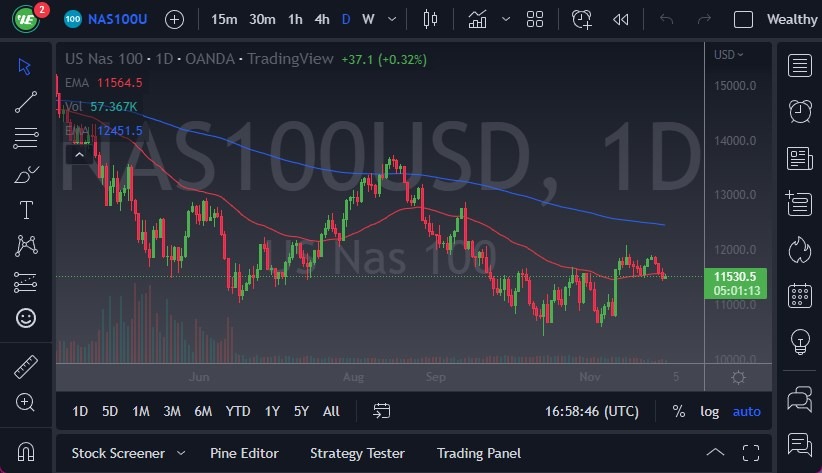Open the alerts panel
Image resolution: width=822 pixels, height=473 pixels.
pyautogui.click(x=799, y=111)
